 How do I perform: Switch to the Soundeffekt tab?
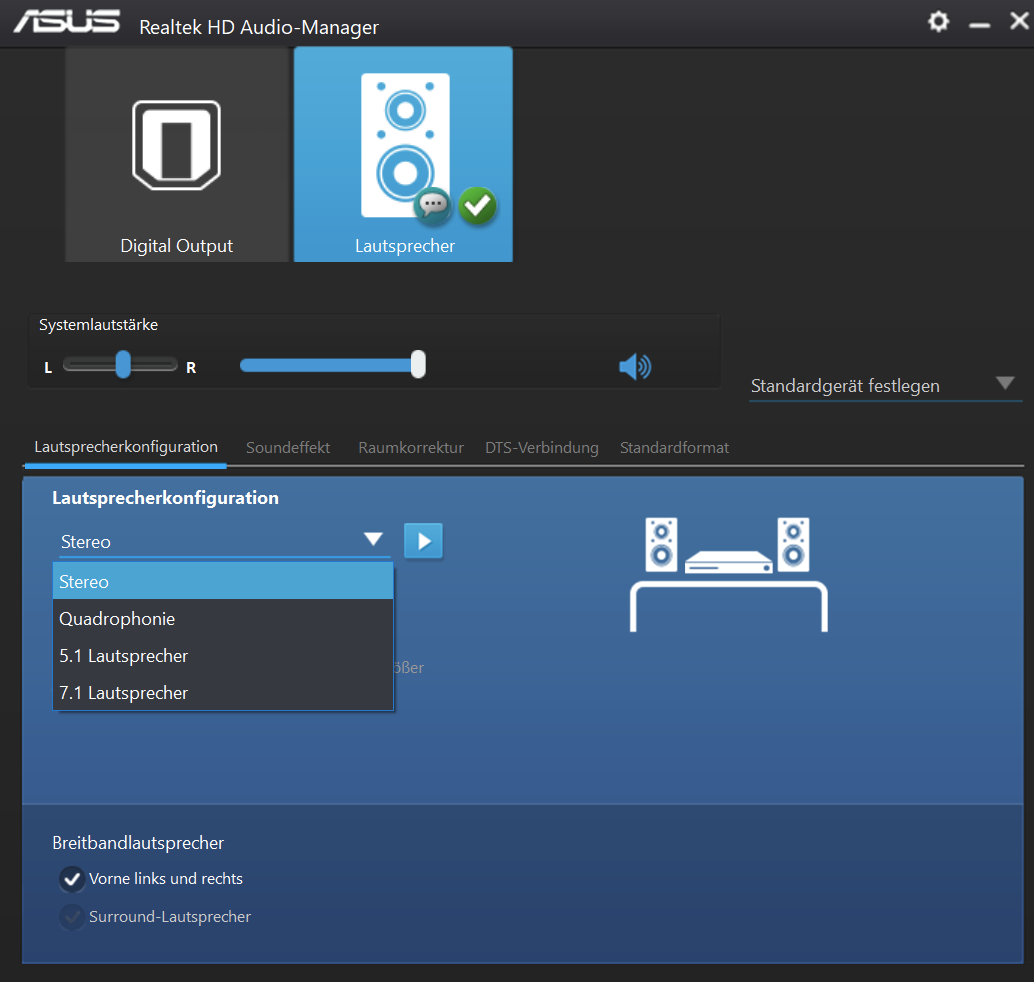(288, 448)
